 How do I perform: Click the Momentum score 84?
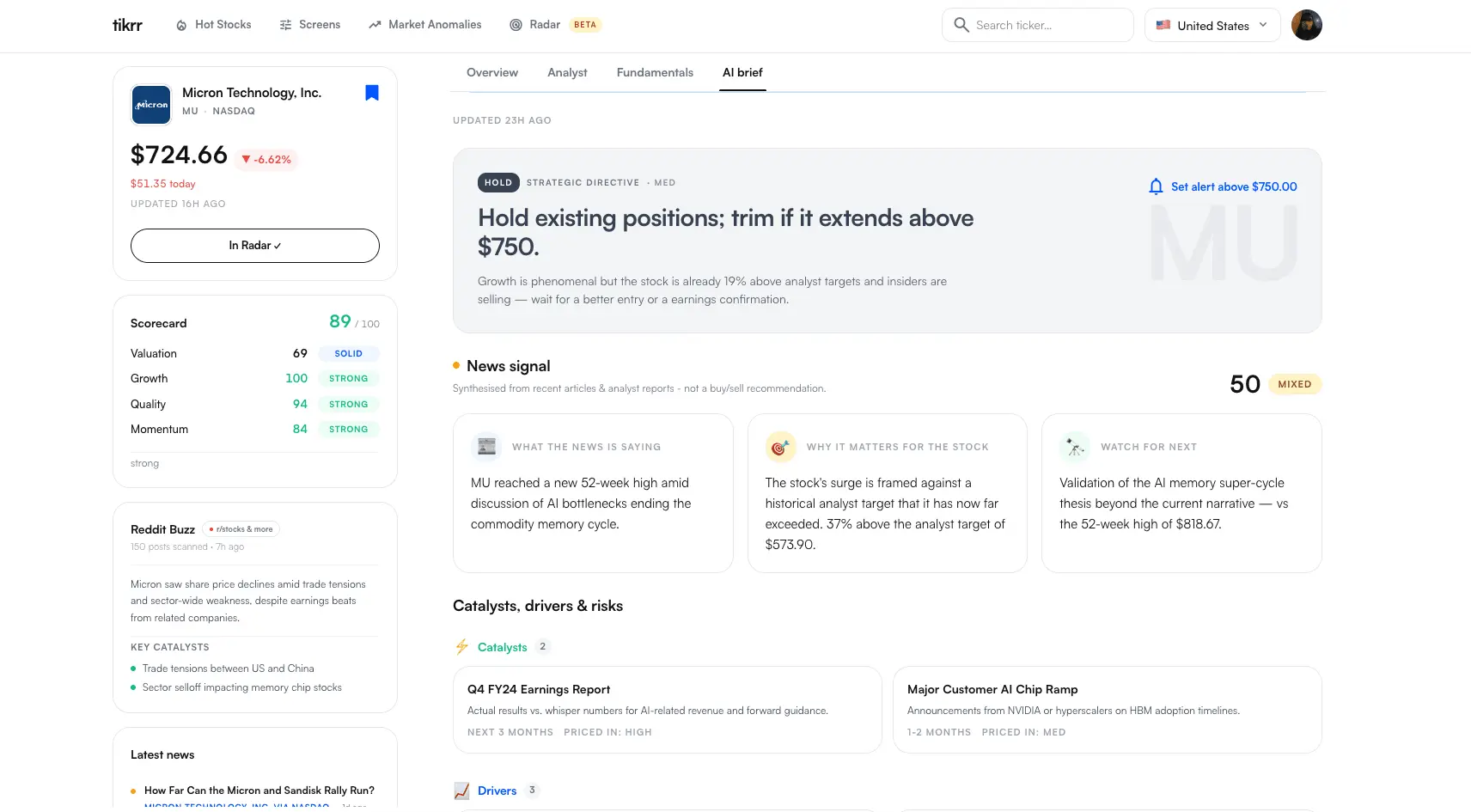300,429
